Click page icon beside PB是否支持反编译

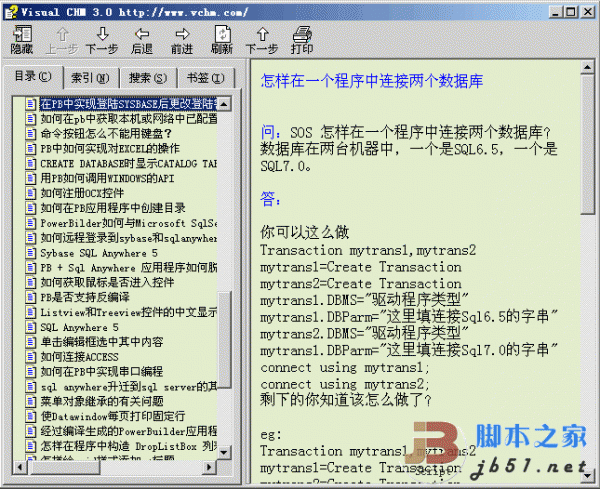pyautogui.click(x=31, y=297)
